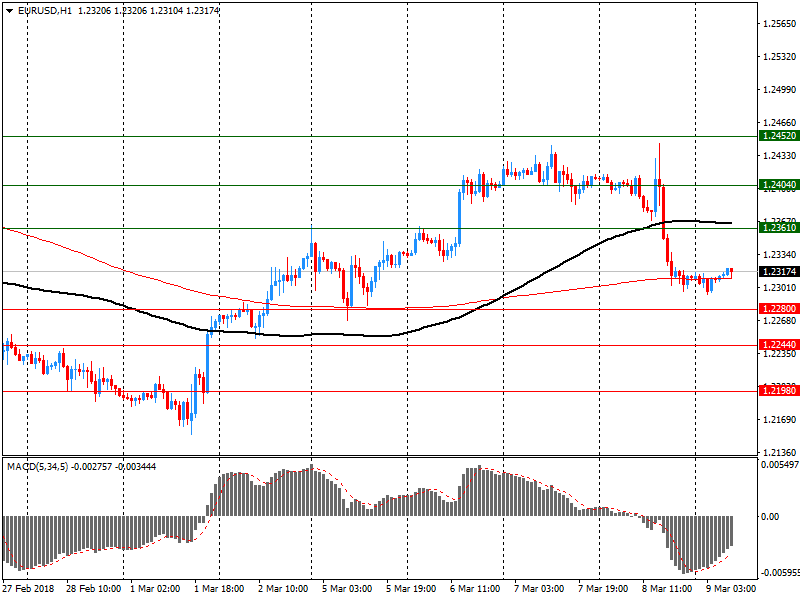800x600 pixels.
Task: Click the 5 Mar 19:00 time label
Action: (x=411, y=588)
